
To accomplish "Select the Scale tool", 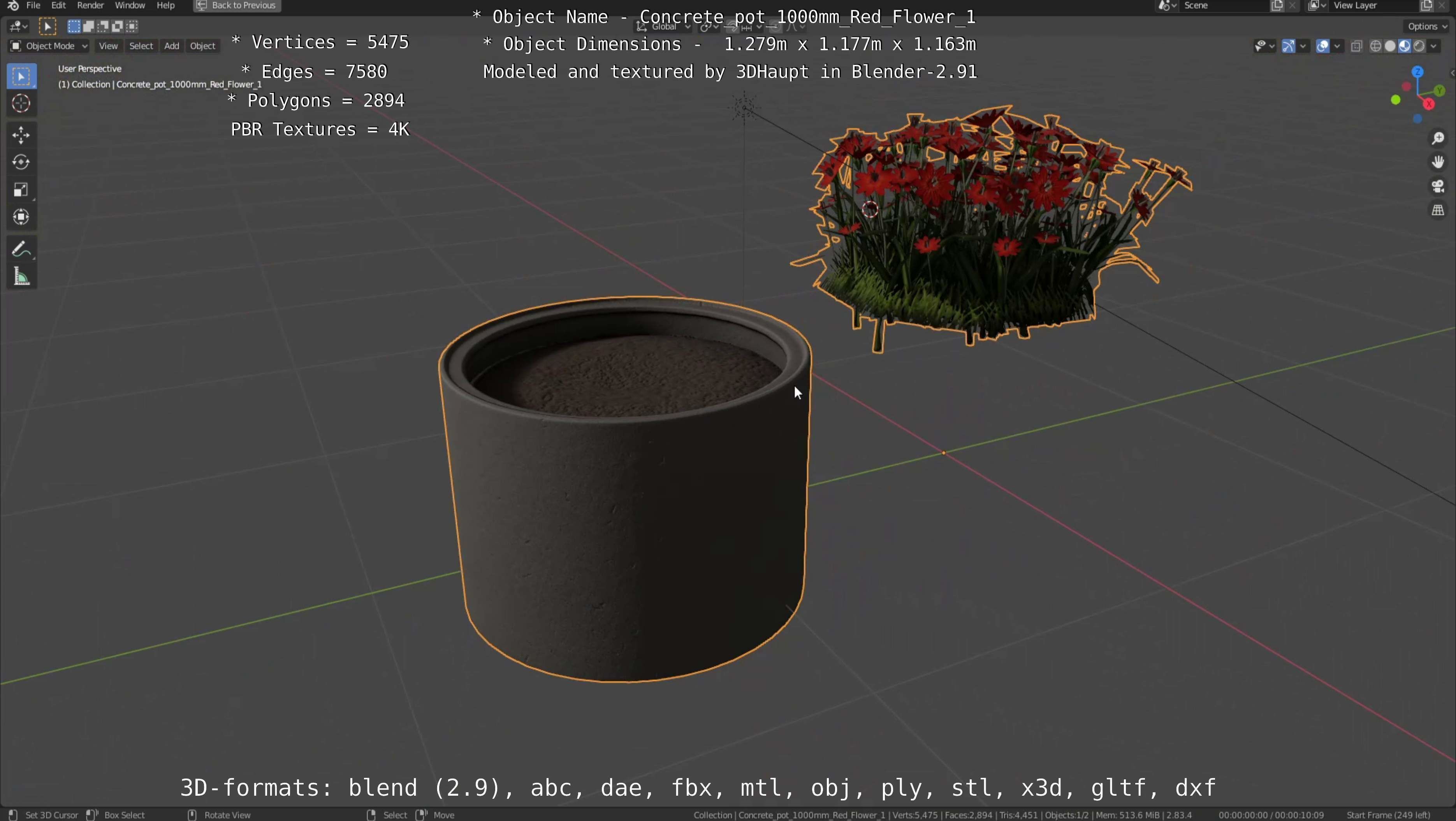I will [21, 189].
